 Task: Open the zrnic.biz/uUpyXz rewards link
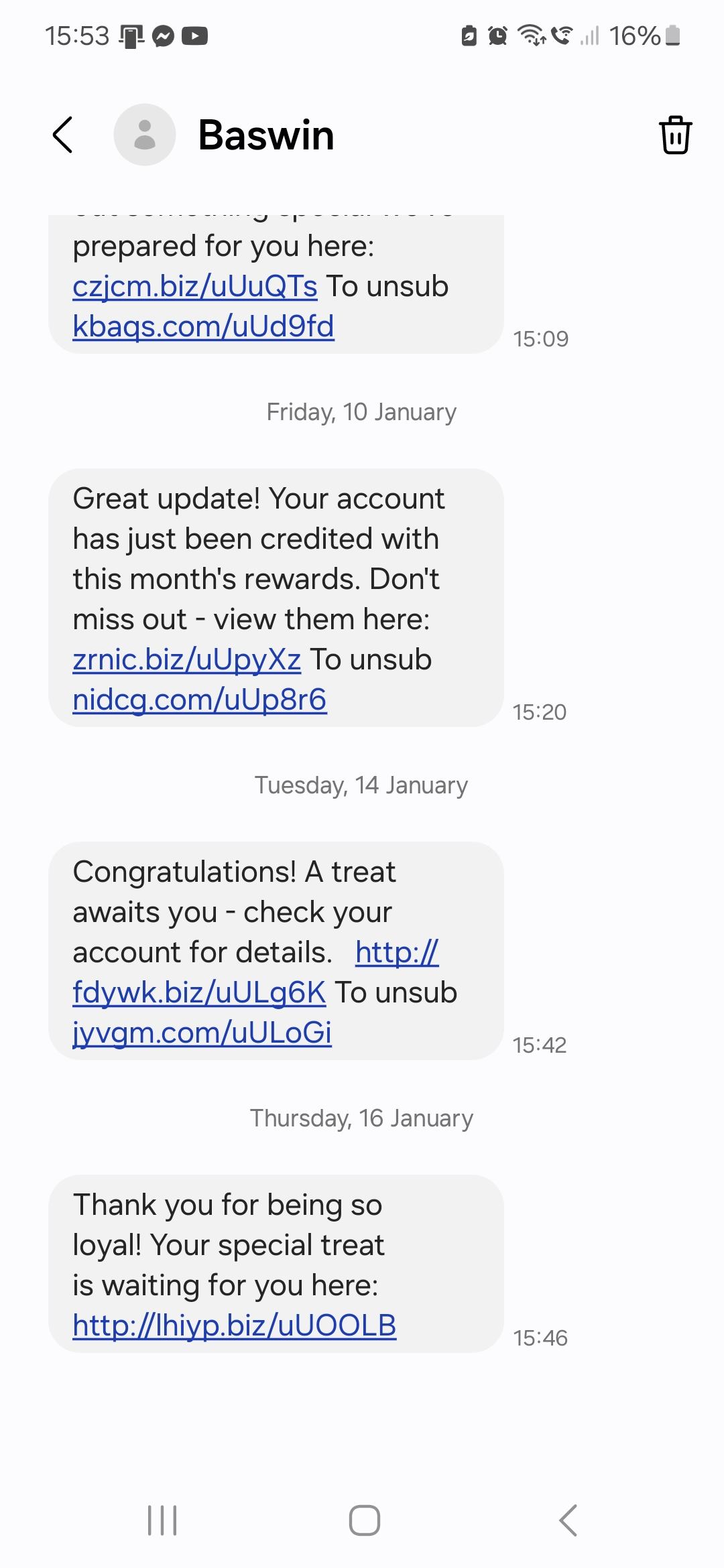[x=187, y=660]
